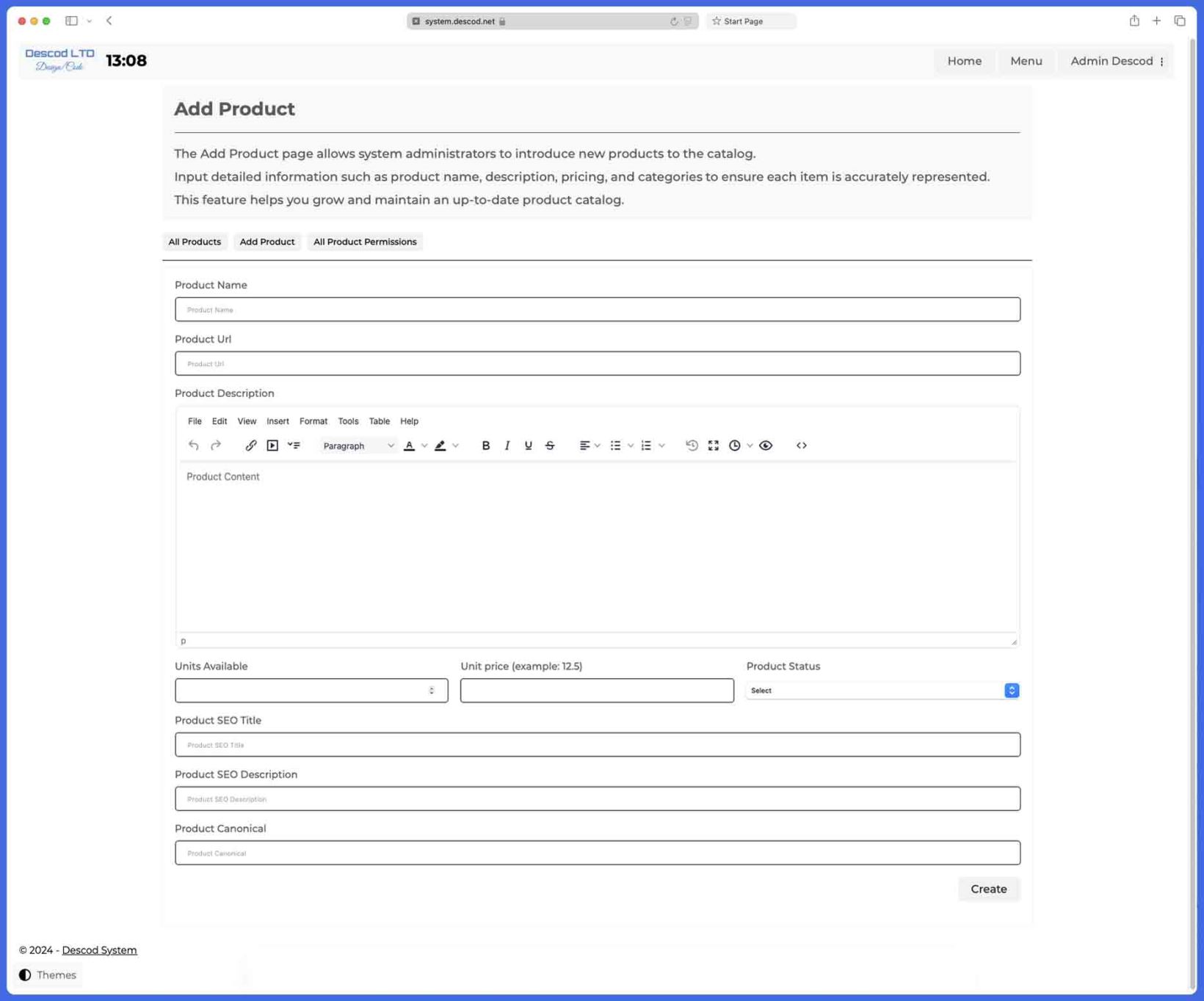The width and height of the screenshot is (1204, 1001).
Task: Click the Descod LTD logo
Action: tap(59, 60)
